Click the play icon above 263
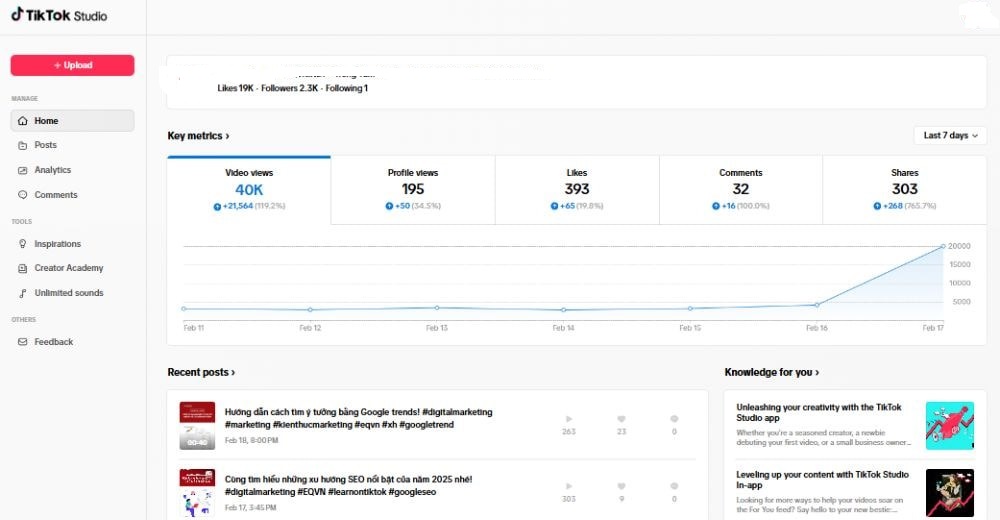Viewport: 1000px width, 520px height. tap(569, 419)
